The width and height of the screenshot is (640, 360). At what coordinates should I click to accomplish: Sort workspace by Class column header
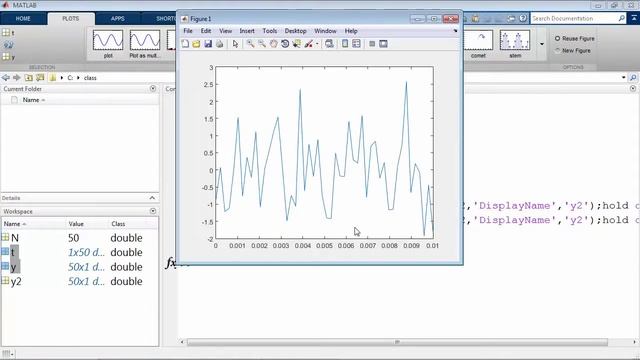coord(133,224)
